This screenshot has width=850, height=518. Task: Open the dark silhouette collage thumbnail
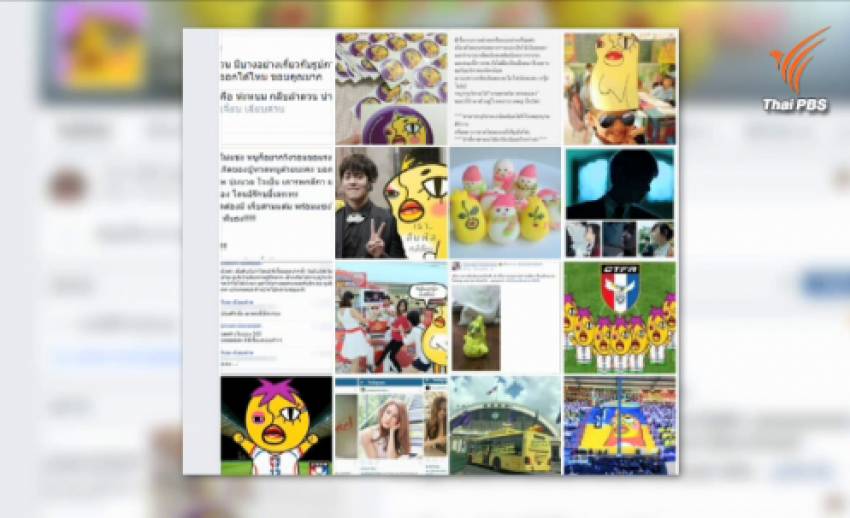tap(620, 203)
